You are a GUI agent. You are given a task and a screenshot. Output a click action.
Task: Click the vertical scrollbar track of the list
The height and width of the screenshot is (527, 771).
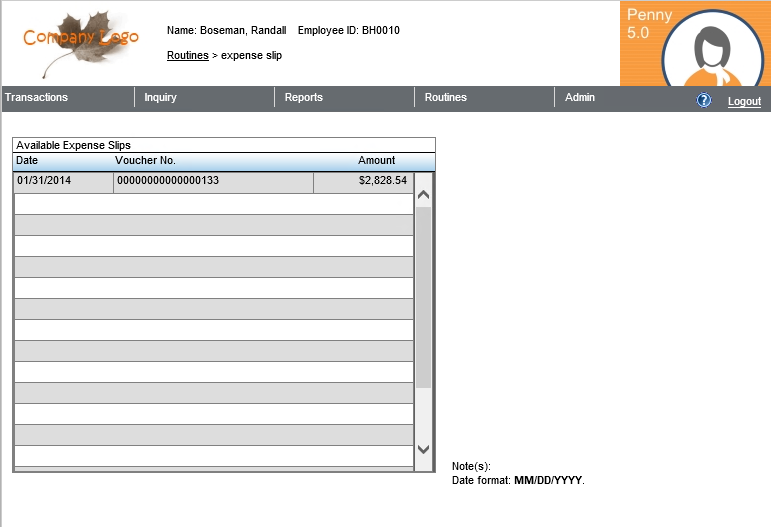click(x=423, y=300)
